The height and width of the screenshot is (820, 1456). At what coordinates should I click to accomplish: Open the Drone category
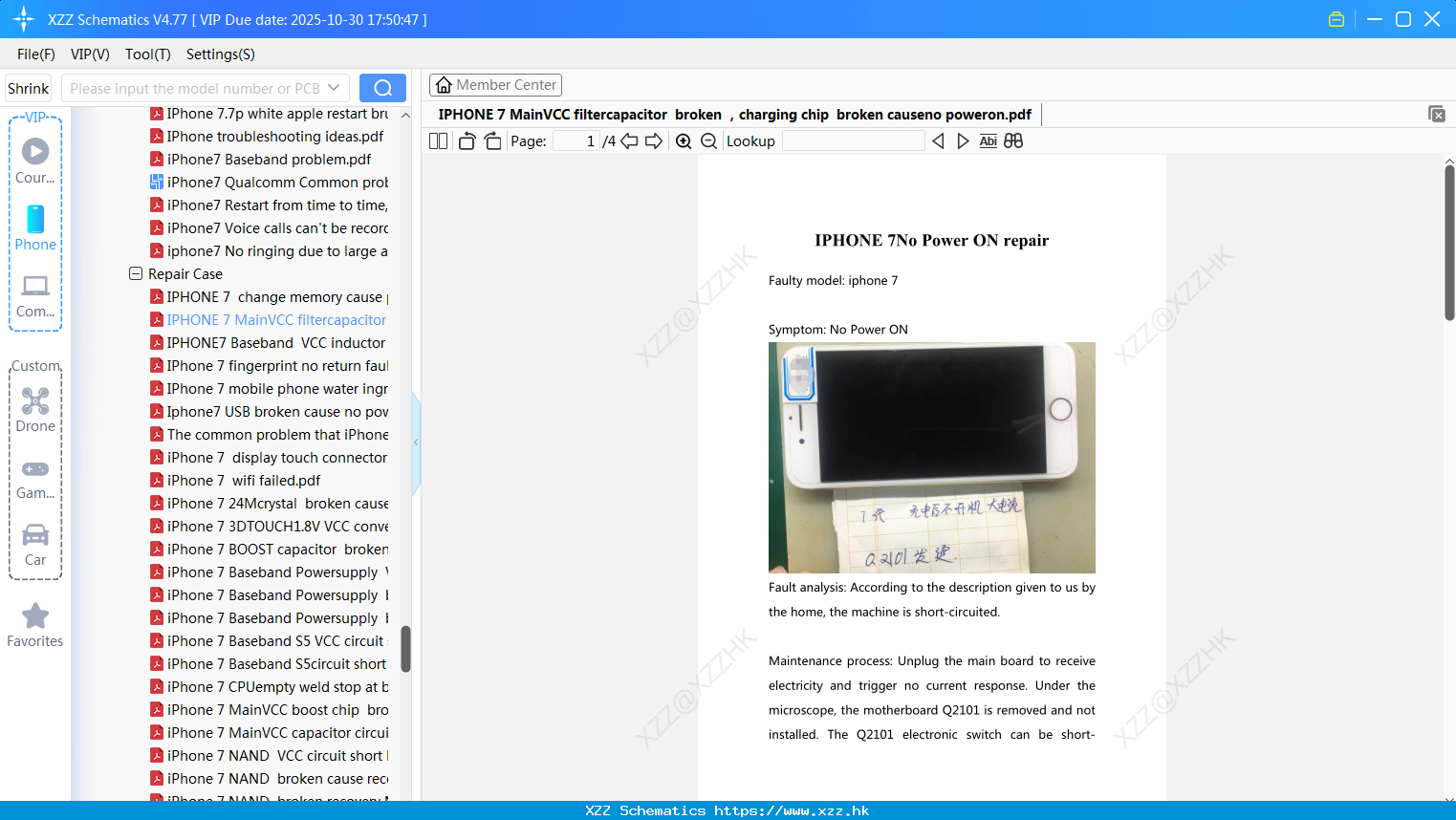coord(35,410)
